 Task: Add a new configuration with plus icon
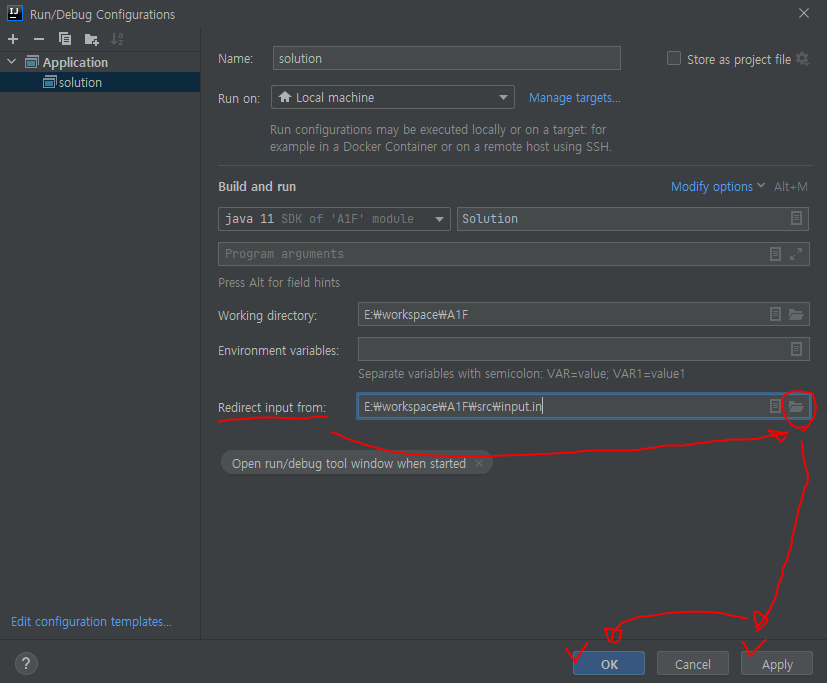[13, 39]
